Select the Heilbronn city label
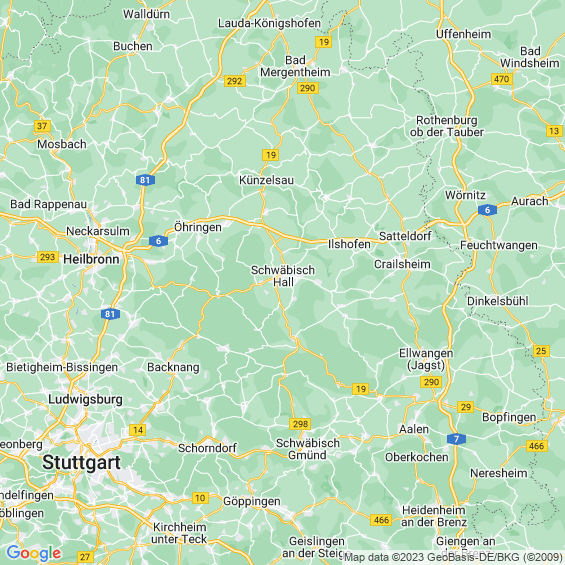Image resolution: width=565 pixels, height=565 pixels. 91,259
